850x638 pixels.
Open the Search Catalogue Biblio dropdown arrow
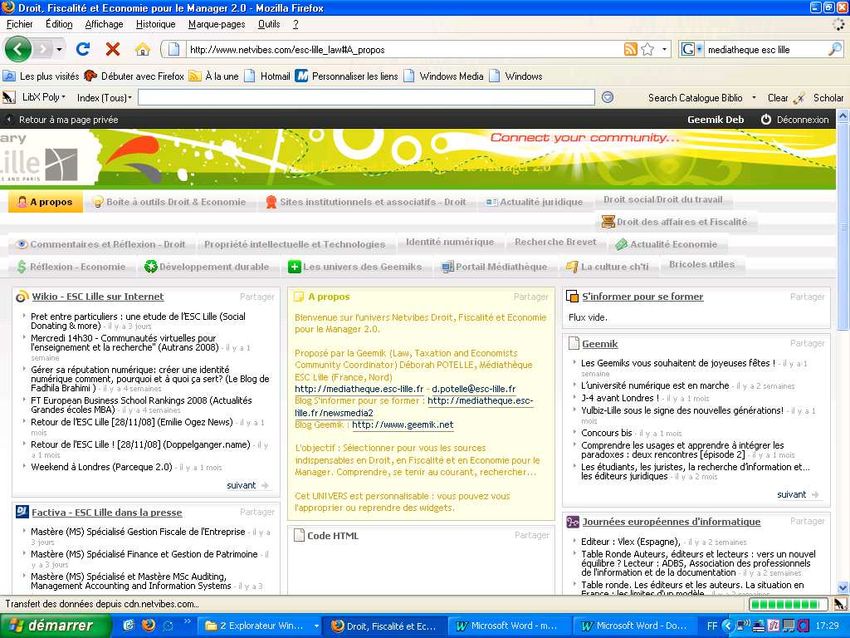point(754,98)
